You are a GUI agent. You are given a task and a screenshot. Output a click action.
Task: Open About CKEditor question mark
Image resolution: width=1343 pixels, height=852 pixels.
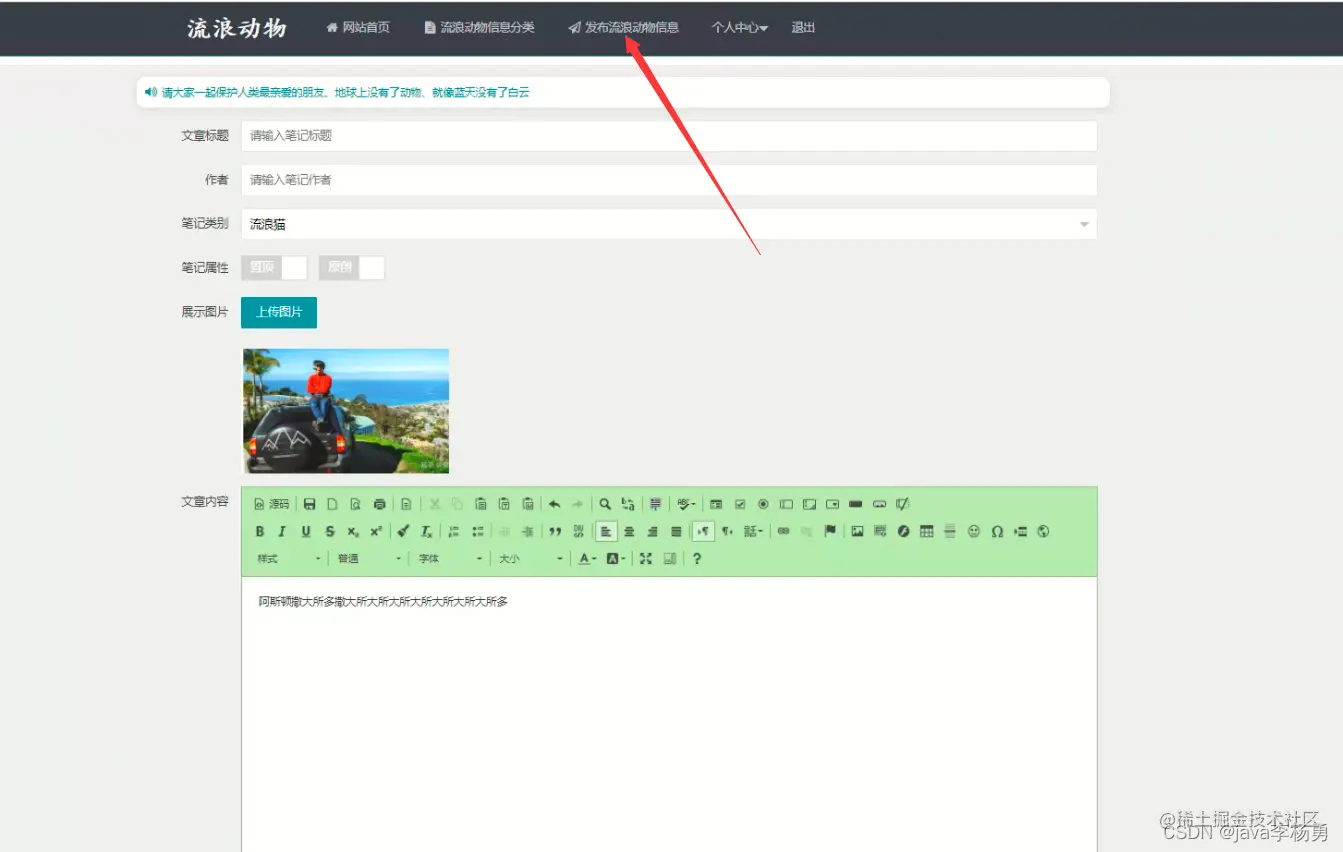pos(697,559)
